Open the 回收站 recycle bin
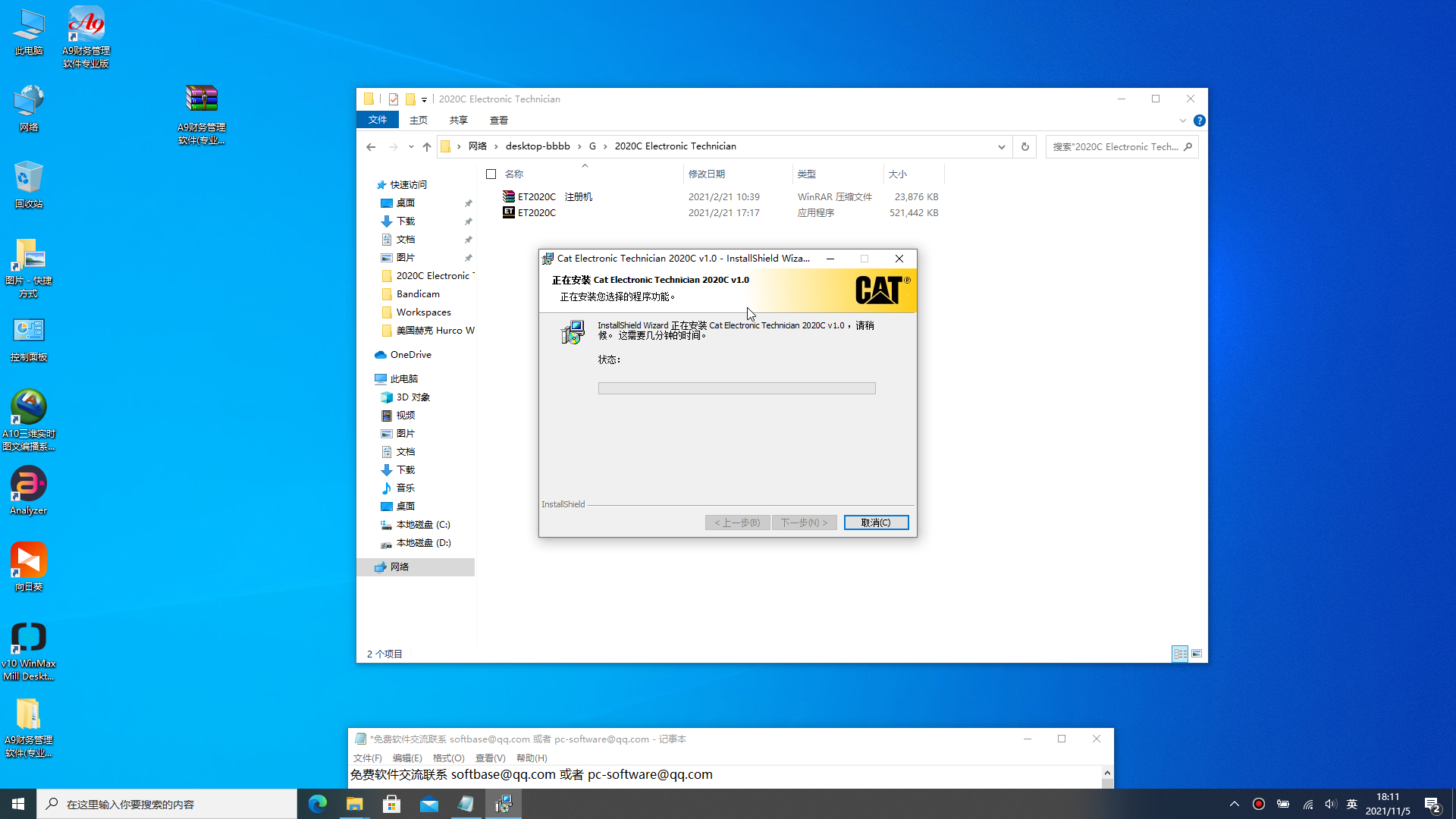This screenshot has width=1456, height=819. pos(29,184)
